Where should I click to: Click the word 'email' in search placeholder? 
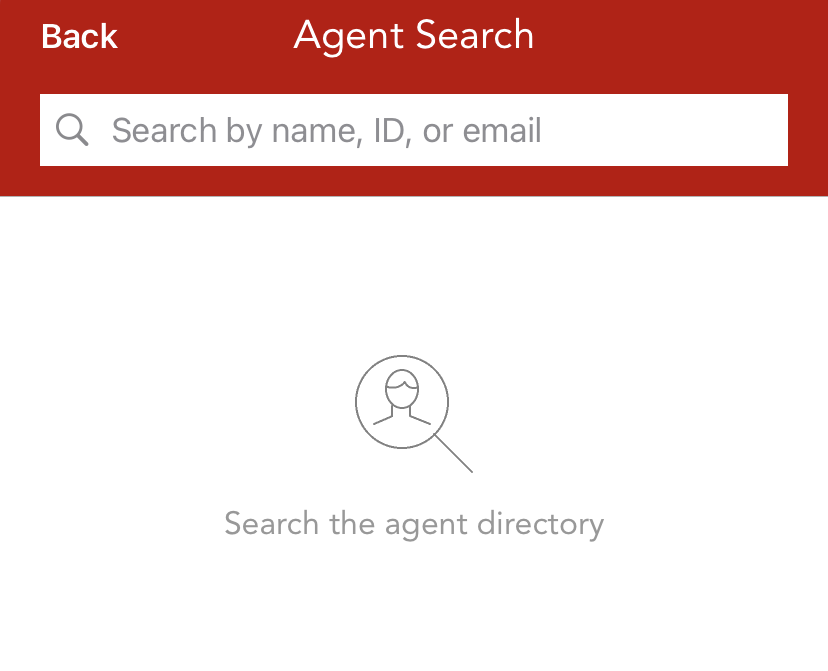502,130
